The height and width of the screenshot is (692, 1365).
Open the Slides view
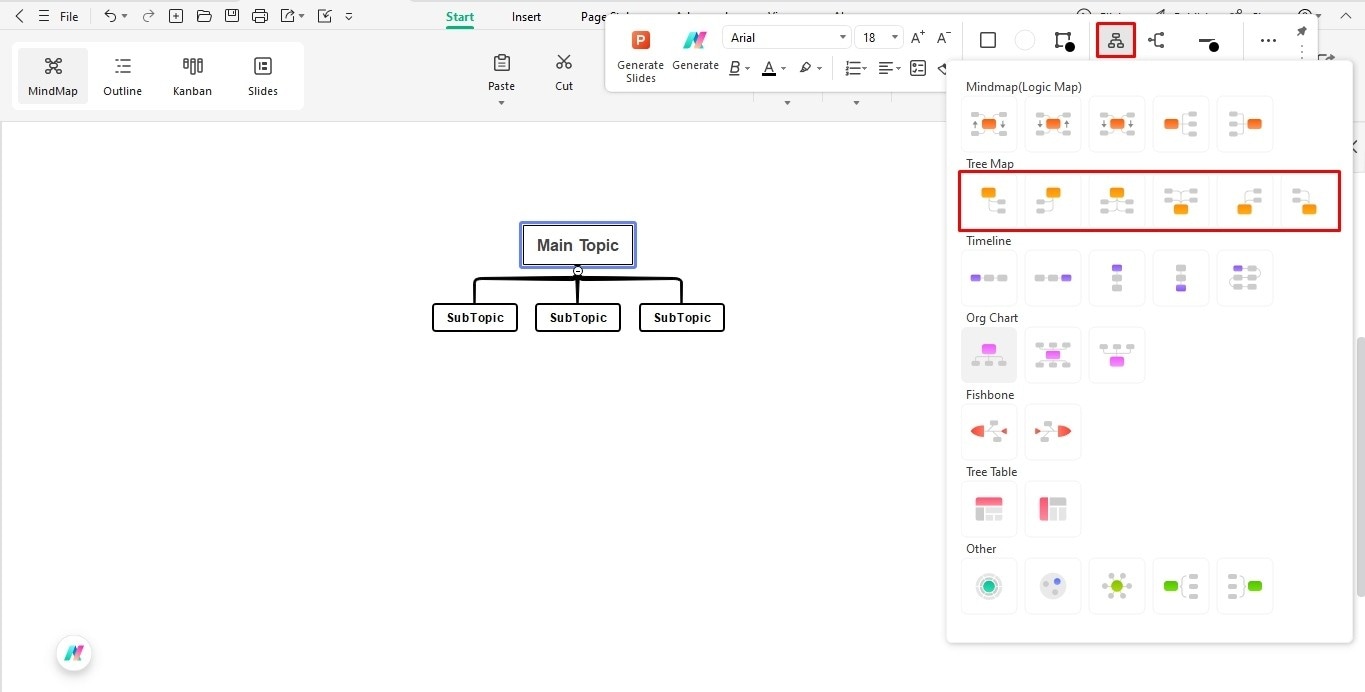coord(262,75)
